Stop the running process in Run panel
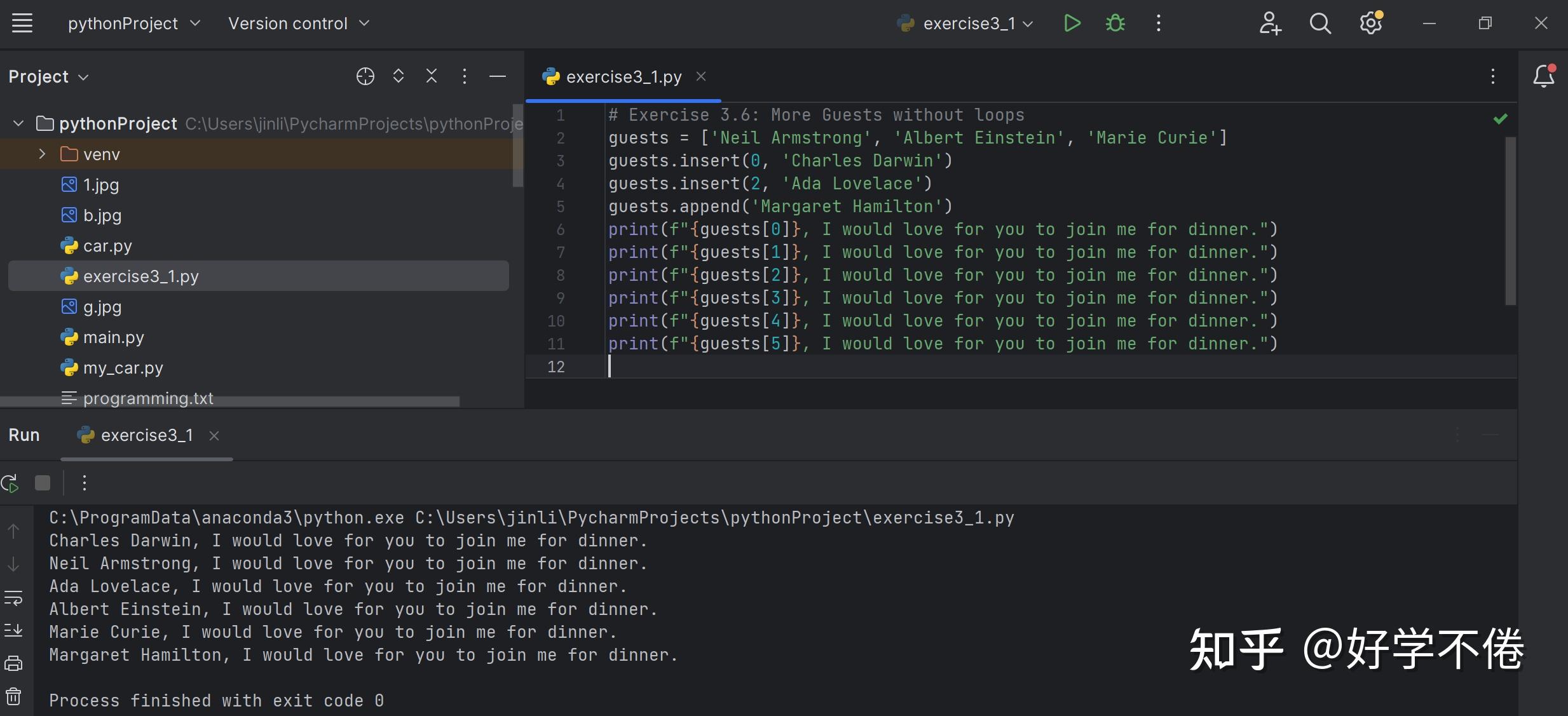This screenshot has height=716, width=1568. click(x=42, y=483)
